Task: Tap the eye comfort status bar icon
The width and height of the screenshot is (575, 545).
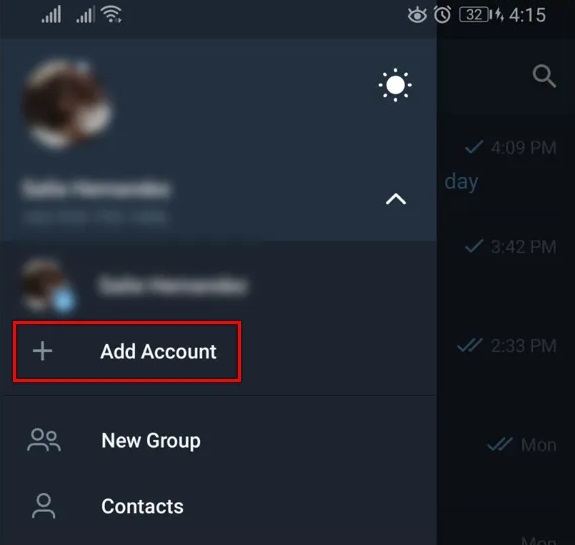Action: pyautogui.click(x=417, y=15)
